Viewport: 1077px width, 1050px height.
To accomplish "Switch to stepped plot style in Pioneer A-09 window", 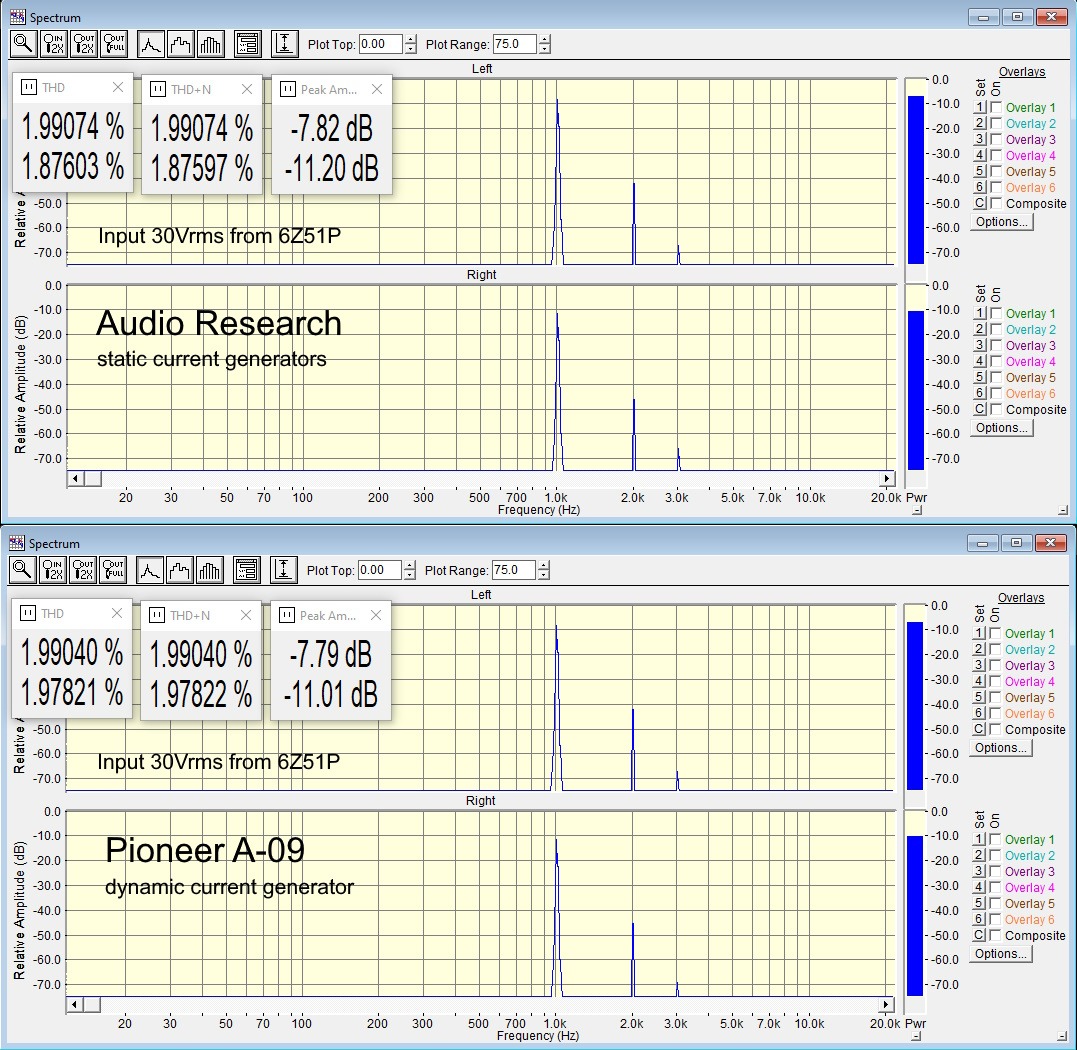I will 179,570.
